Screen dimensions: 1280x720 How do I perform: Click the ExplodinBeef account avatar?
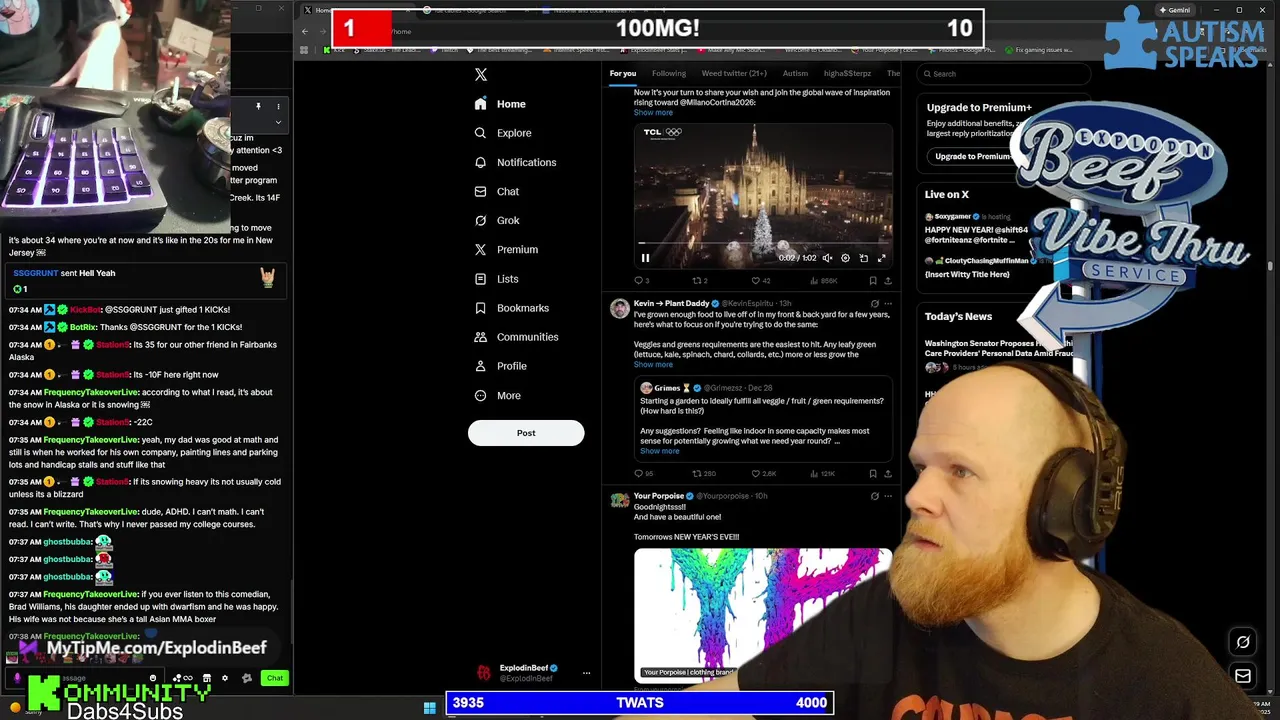pyautogui.click(x=484, y=673)
